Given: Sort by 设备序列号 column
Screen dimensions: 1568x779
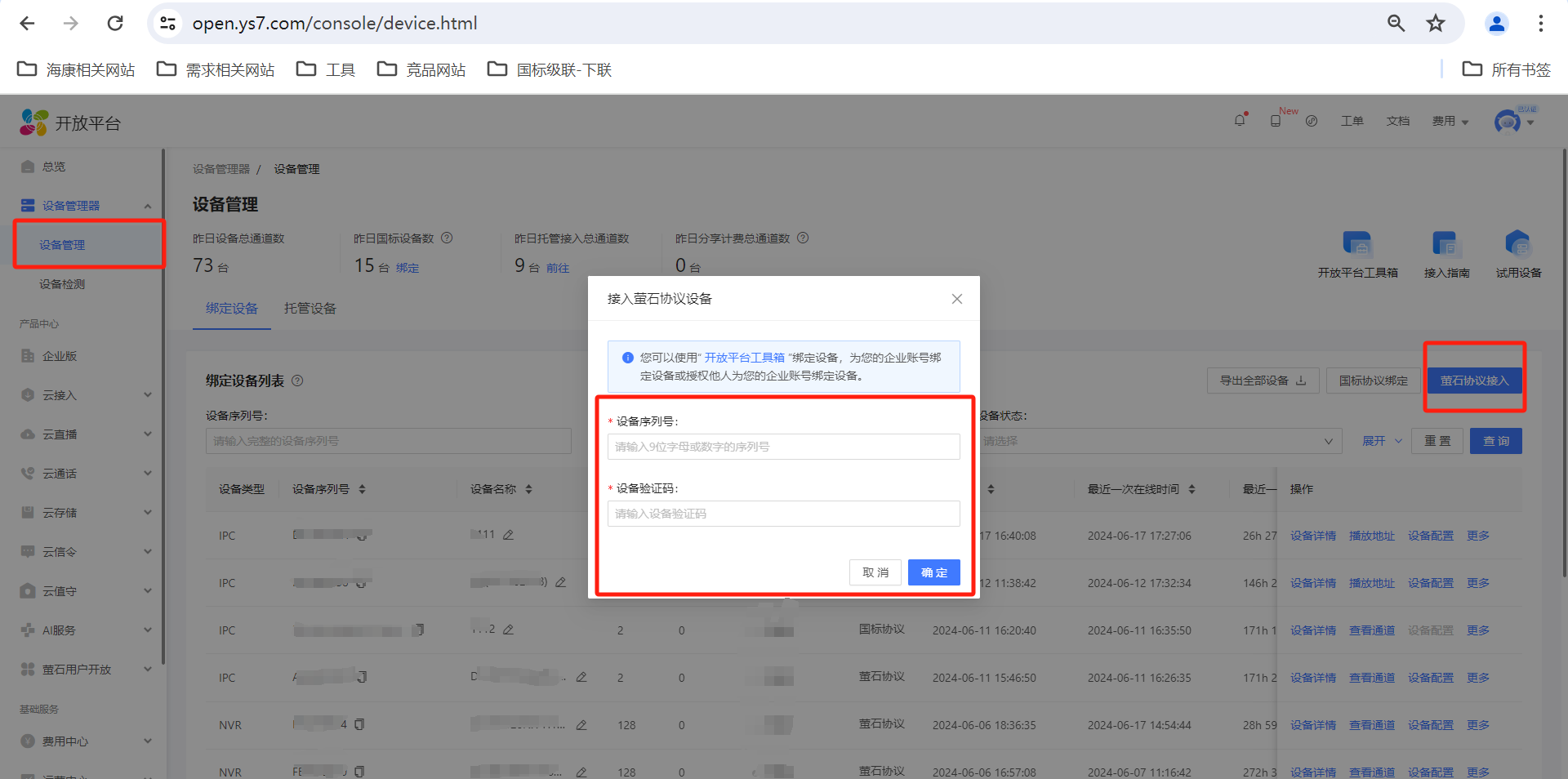Looking at the screenshot, I should click(362, 489).
